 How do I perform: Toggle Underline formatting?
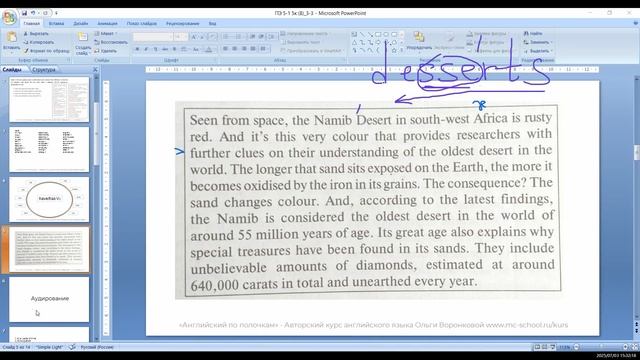coord(156,49)
